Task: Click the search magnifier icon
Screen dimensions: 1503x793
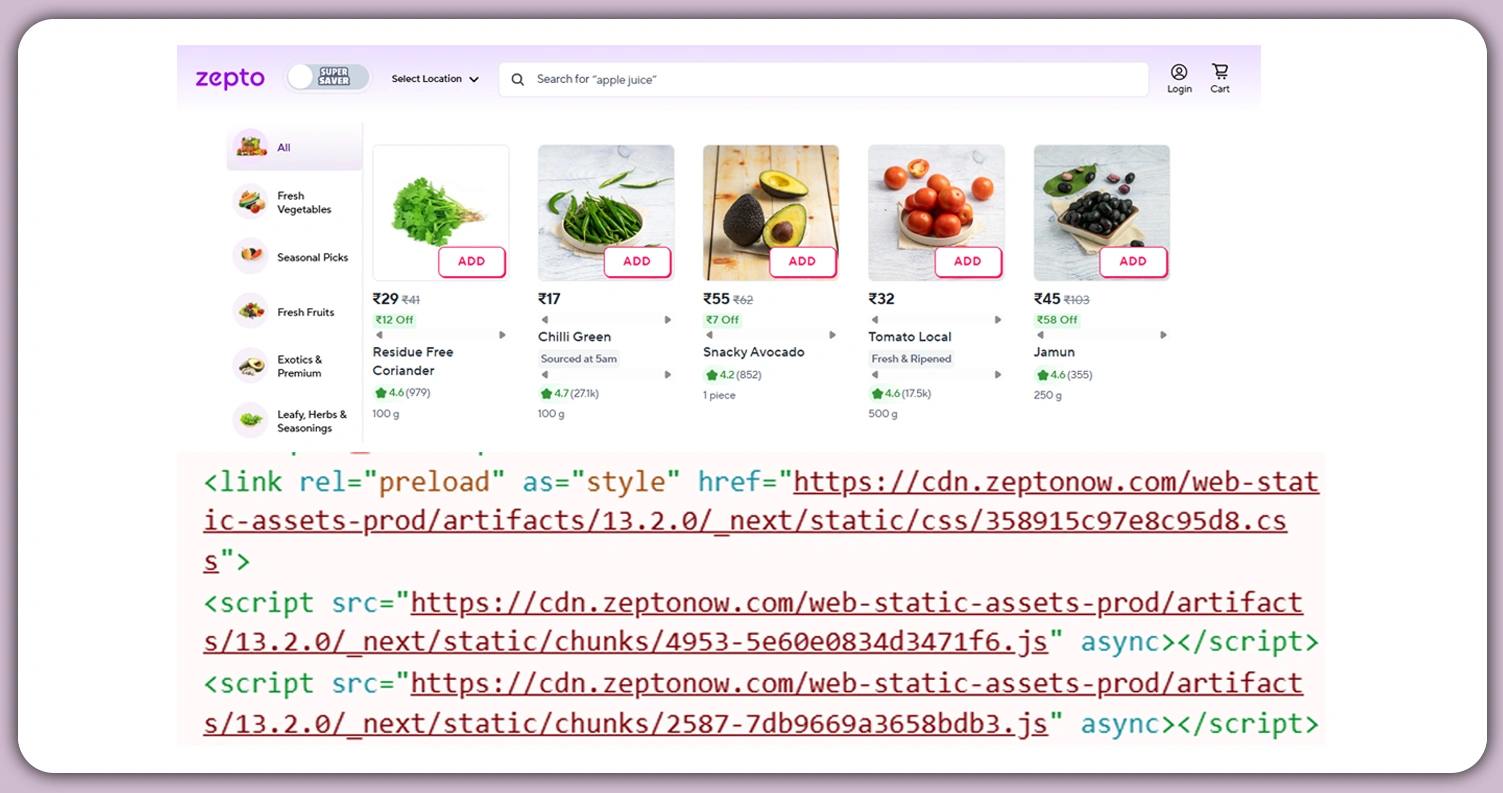Action: click(517, 79)
